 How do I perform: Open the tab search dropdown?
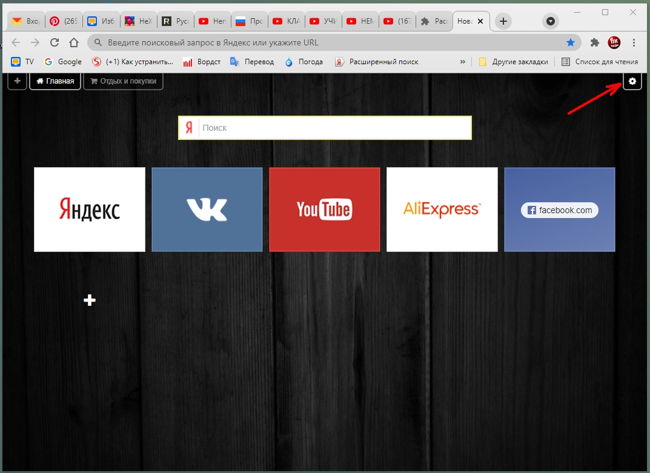(x=551, y=21)
